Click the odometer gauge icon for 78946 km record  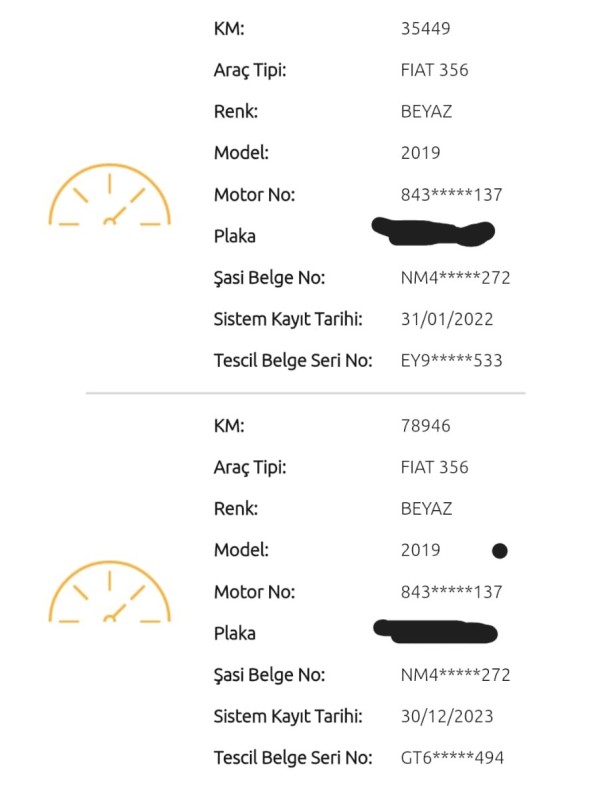click(110, 592)
